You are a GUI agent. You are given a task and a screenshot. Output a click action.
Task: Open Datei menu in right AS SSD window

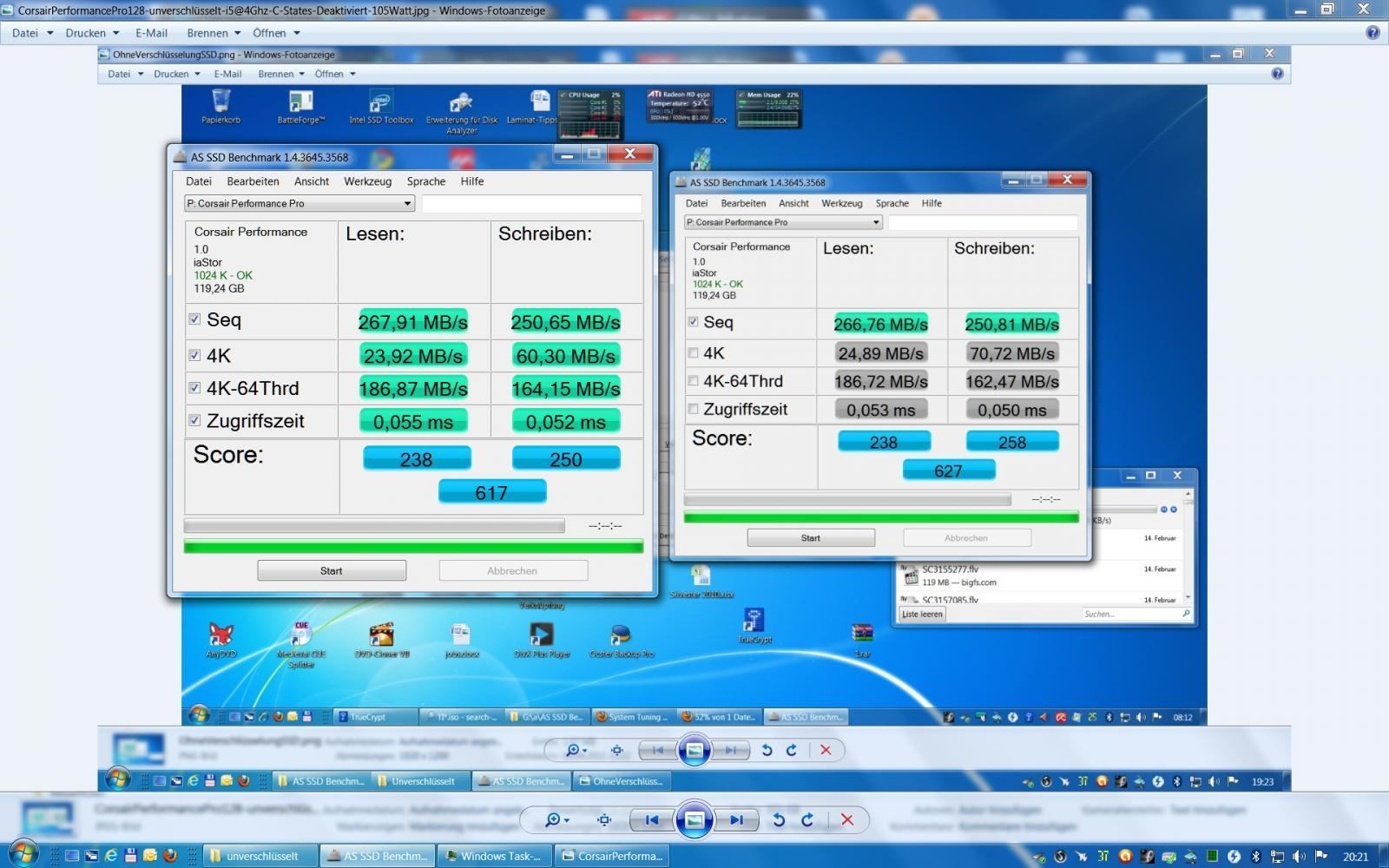tap(696, 203)
